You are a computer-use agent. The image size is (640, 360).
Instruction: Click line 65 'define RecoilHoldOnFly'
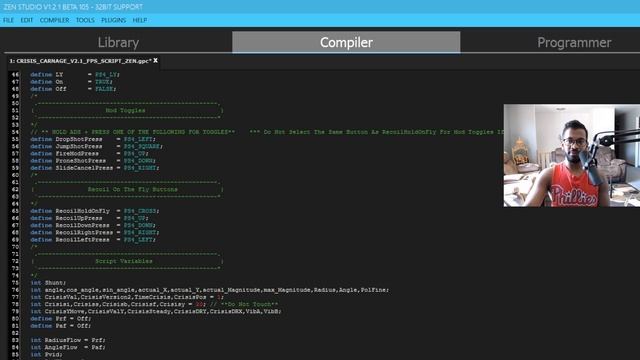pyautogui.click(x=95, y=211)
